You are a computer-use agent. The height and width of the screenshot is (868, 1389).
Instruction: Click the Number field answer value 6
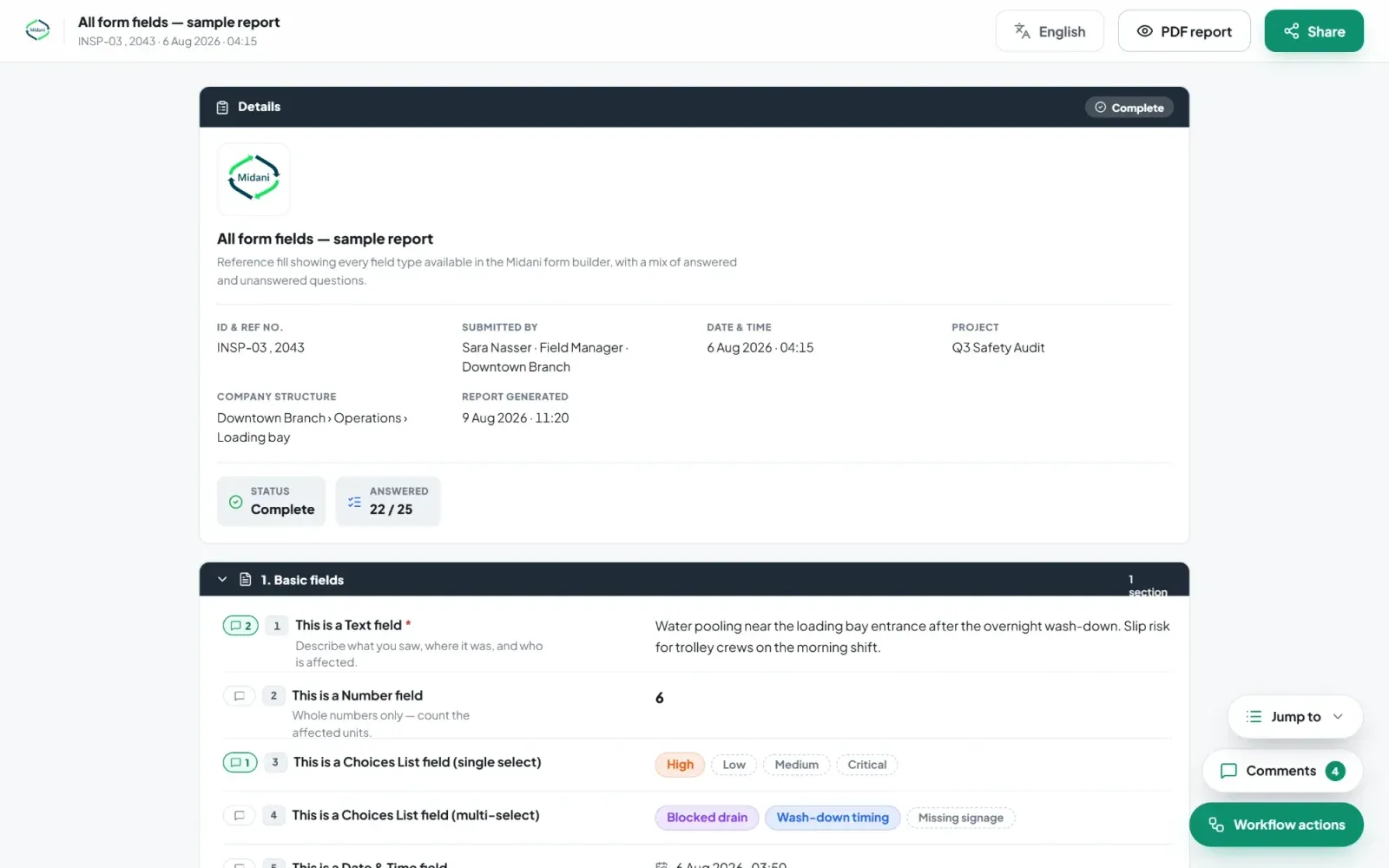click(x=660, y=698)
